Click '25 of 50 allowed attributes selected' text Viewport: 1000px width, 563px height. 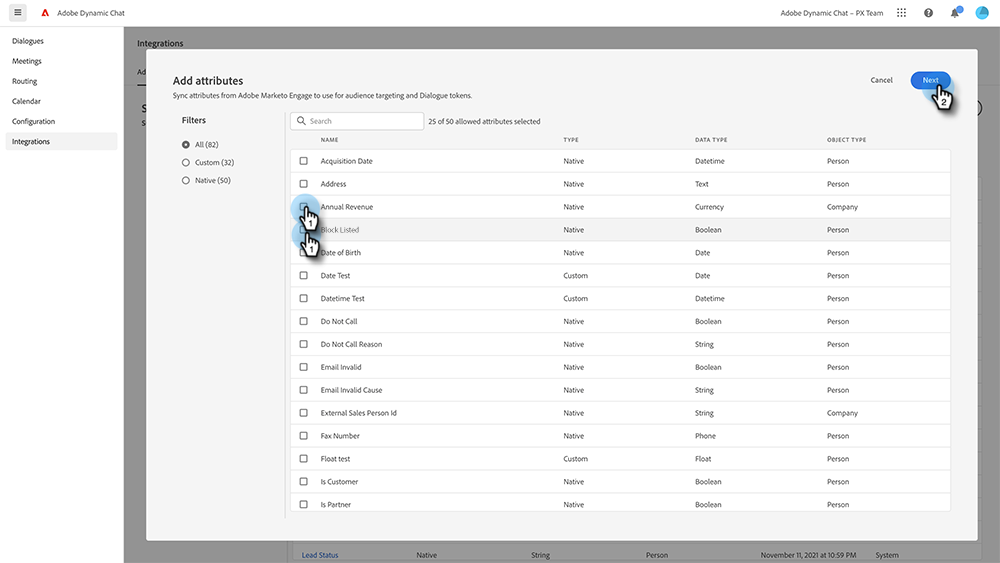pyautogui.click(x=484, y=122)
